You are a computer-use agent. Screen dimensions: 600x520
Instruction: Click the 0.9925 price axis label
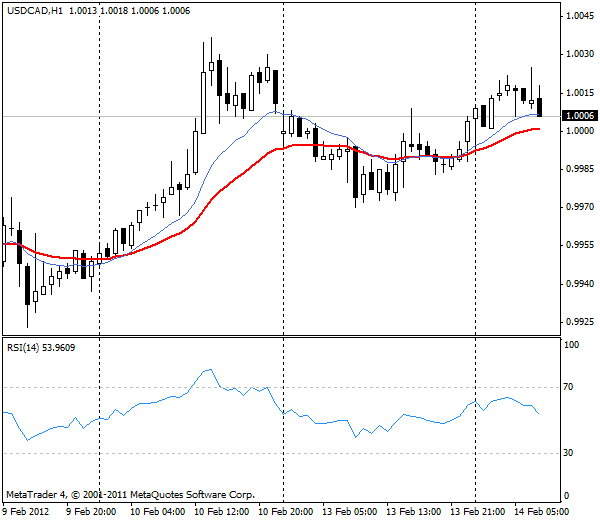tap(580, 322)
